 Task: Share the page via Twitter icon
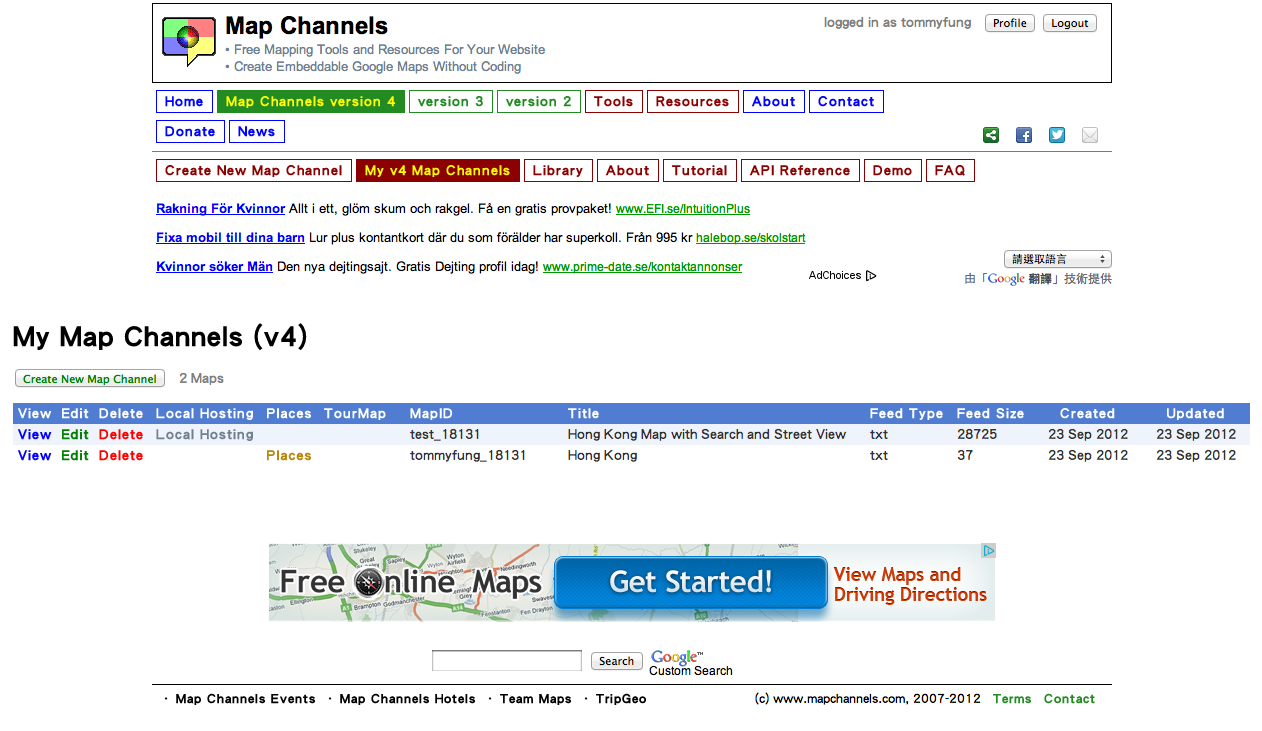1056,135
